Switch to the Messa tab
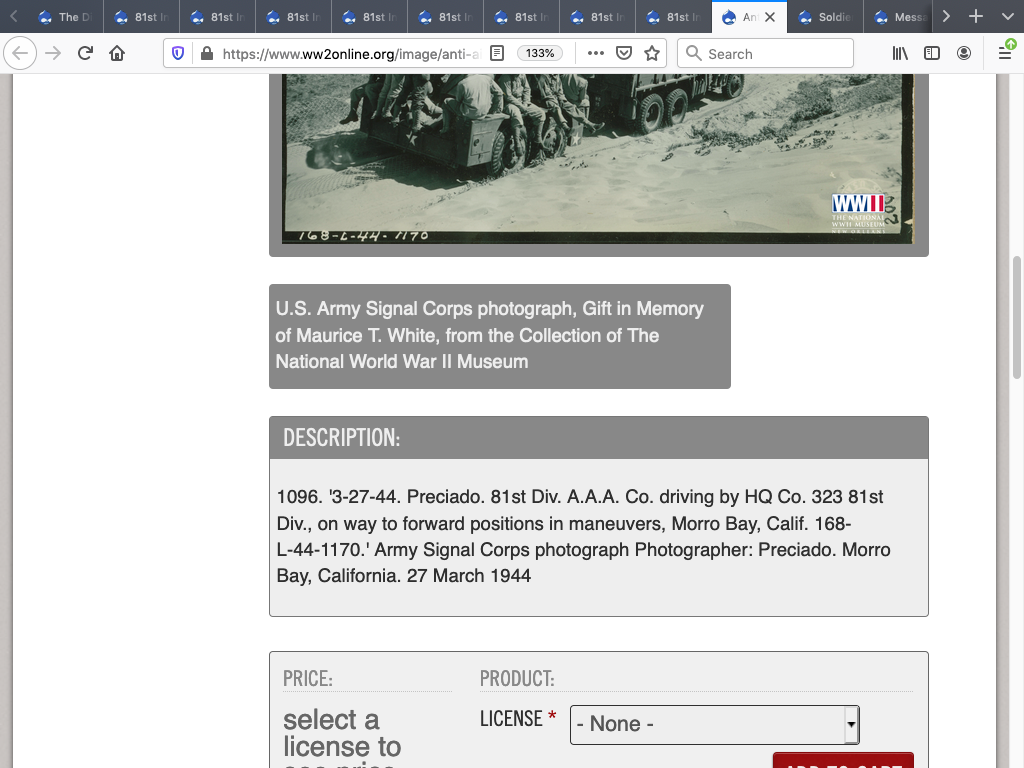The image size is (1024, 768). click(900, 17)
